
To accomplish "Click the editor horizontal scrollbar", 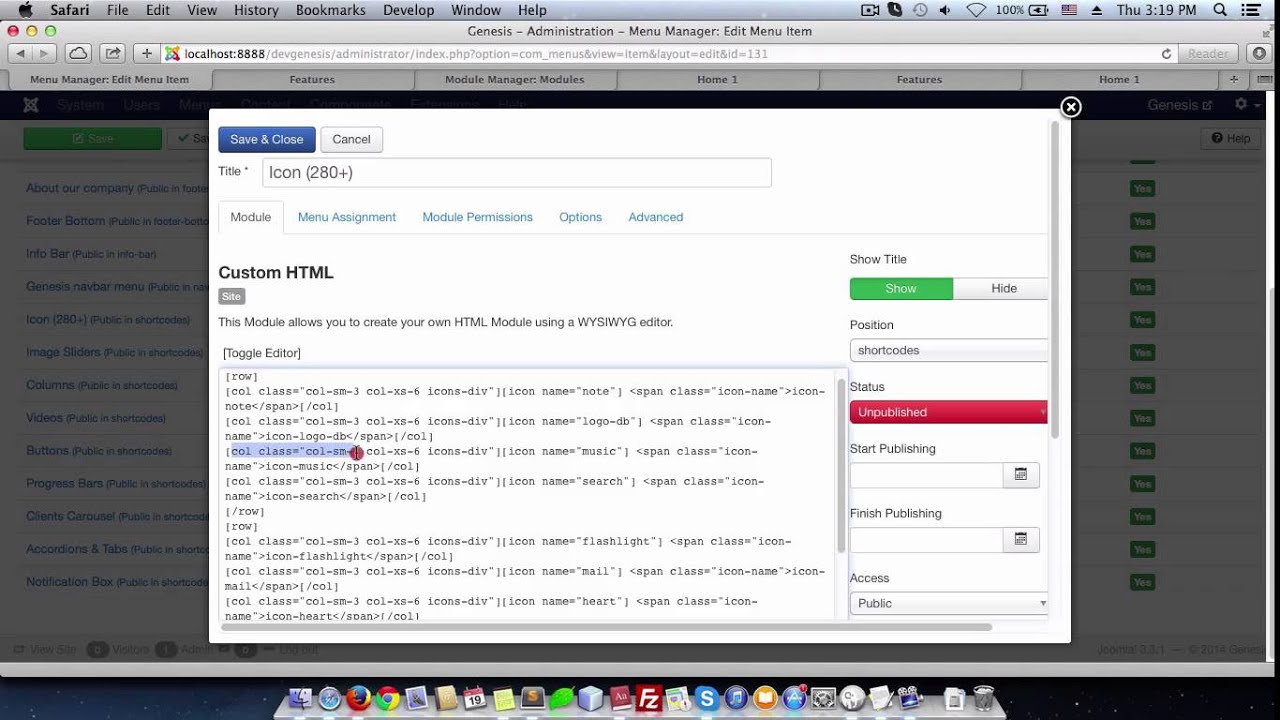I will [x=606, y=627].
